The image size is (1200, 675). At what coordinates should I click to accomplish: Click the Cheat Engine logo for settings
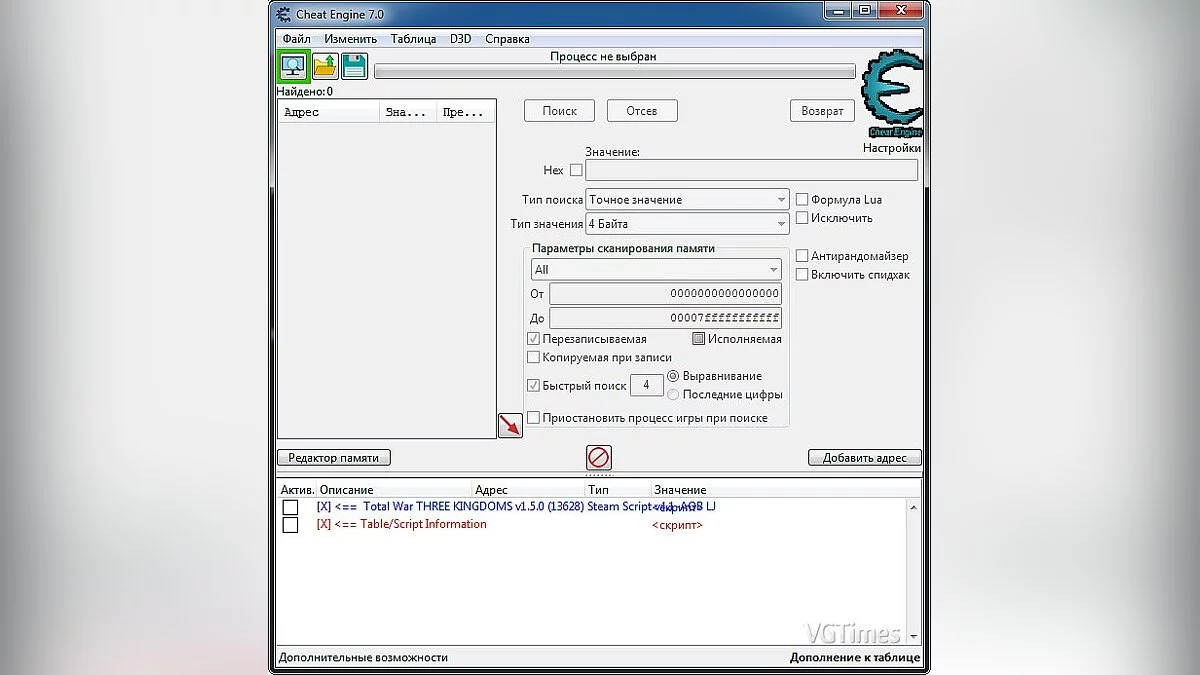[891, 96]
